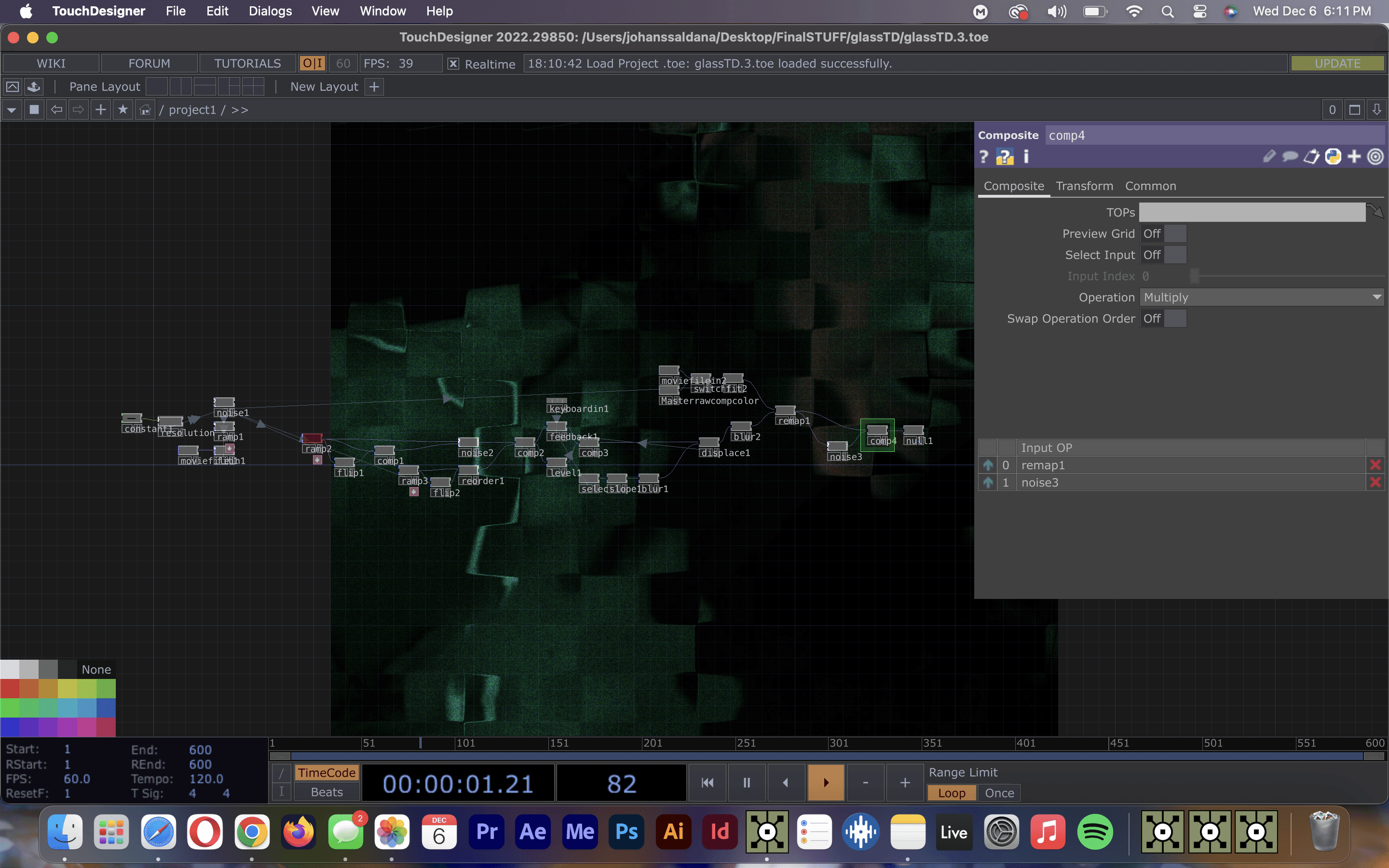Select the four-pane grid layout icon
Screen dimensions: 1389x868
(253, 87)
